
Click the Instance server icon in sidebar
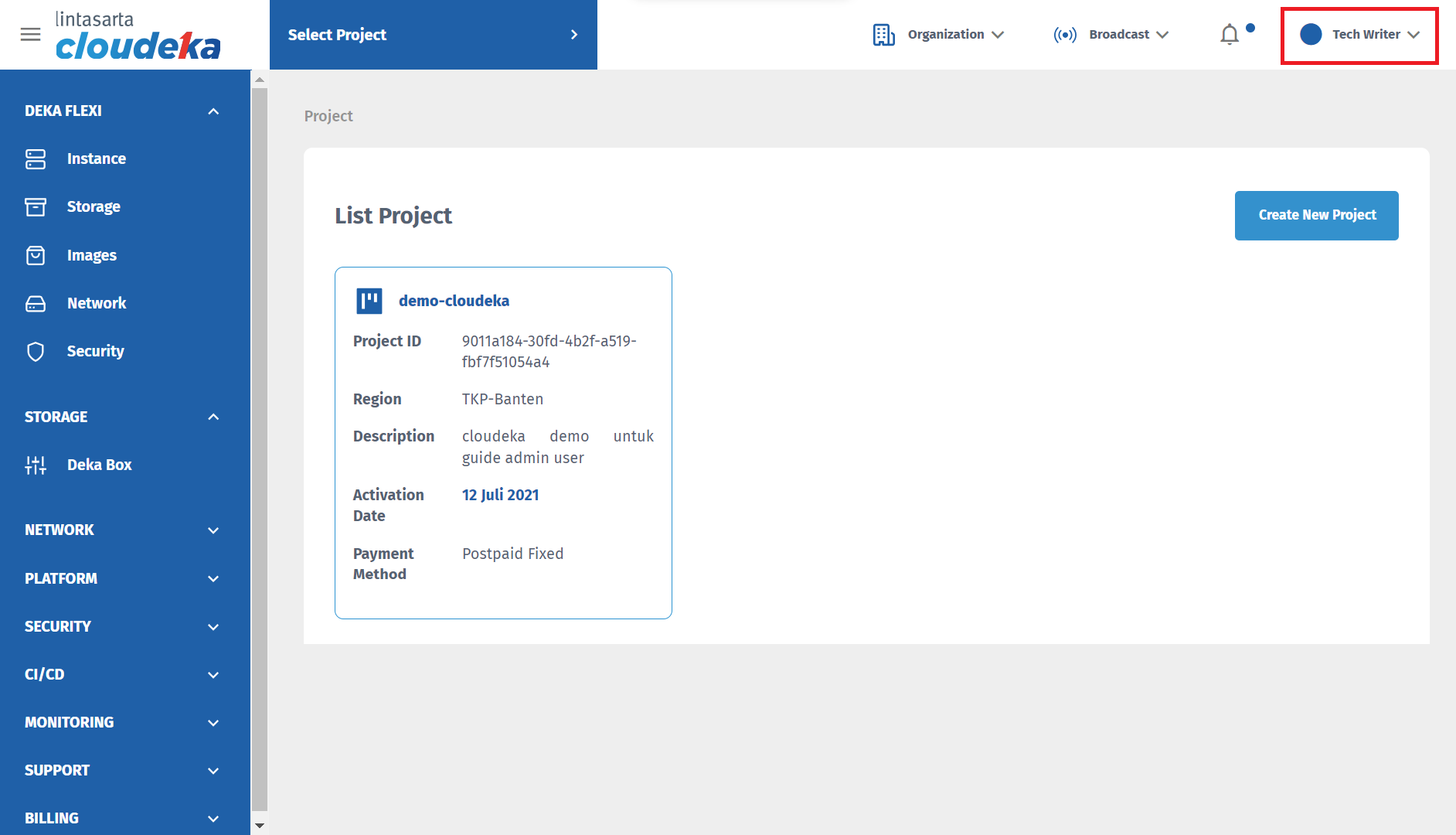[36, 158]
